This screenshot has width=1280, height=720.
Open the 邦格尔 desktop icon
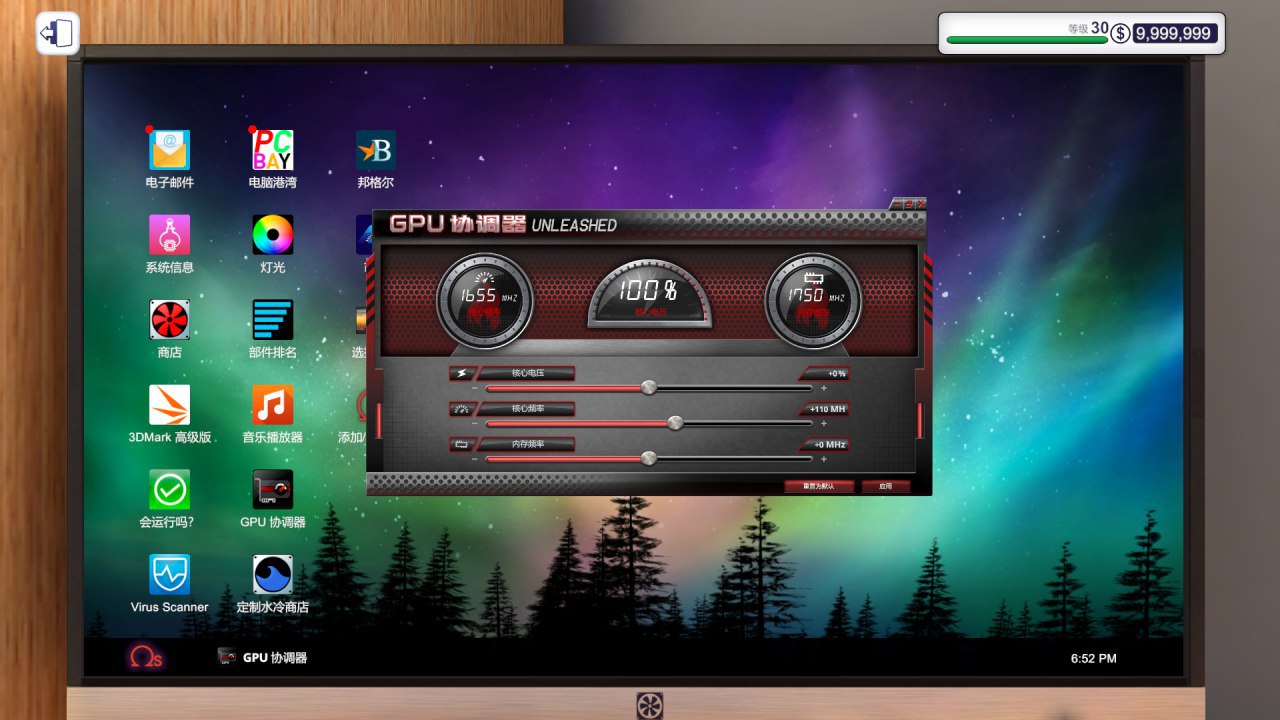click(376, 151)
